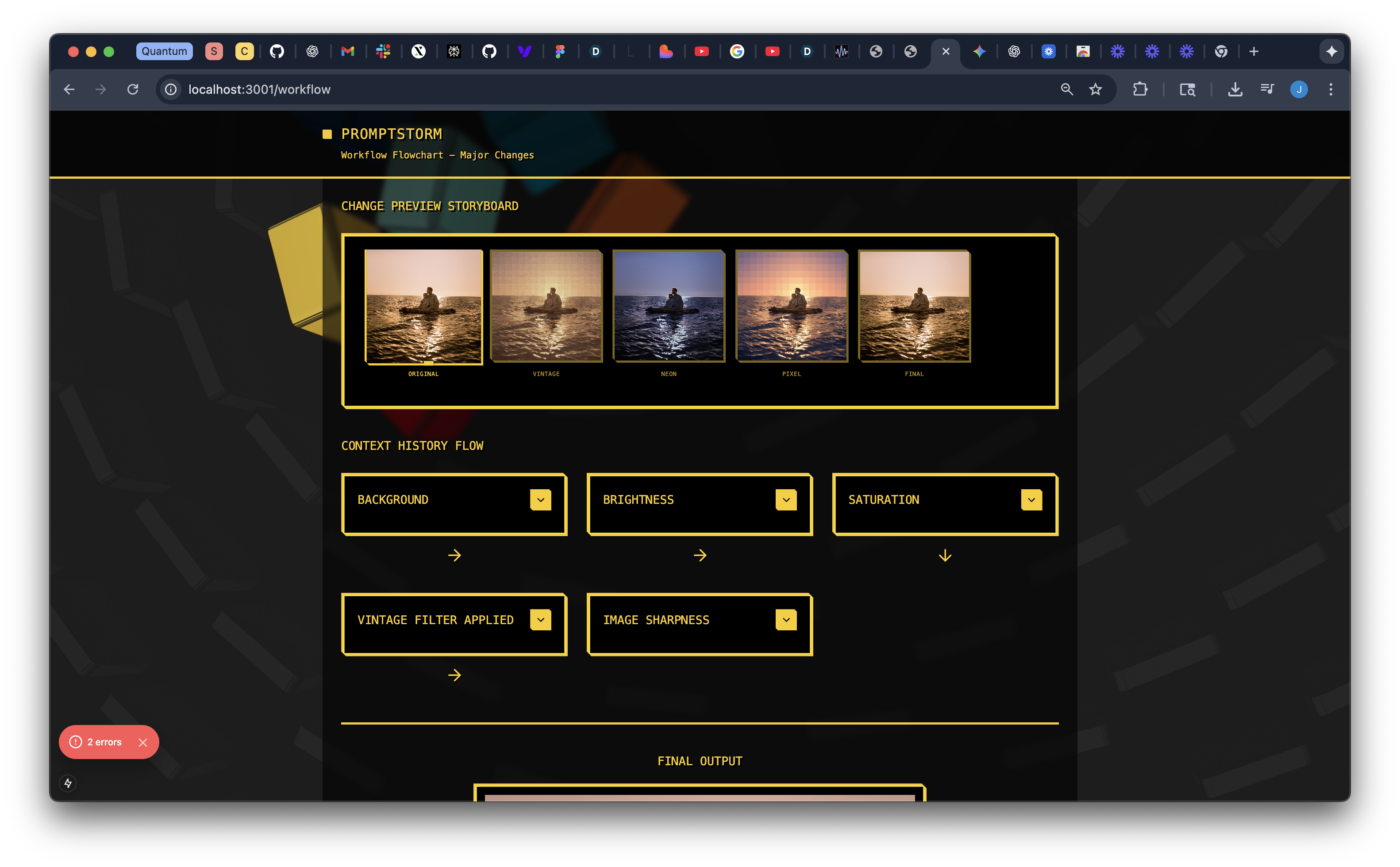The width and height of the screenshot is (1400, 867).
Task: Switch to the Gmail tab
Action: coord(347,52)
